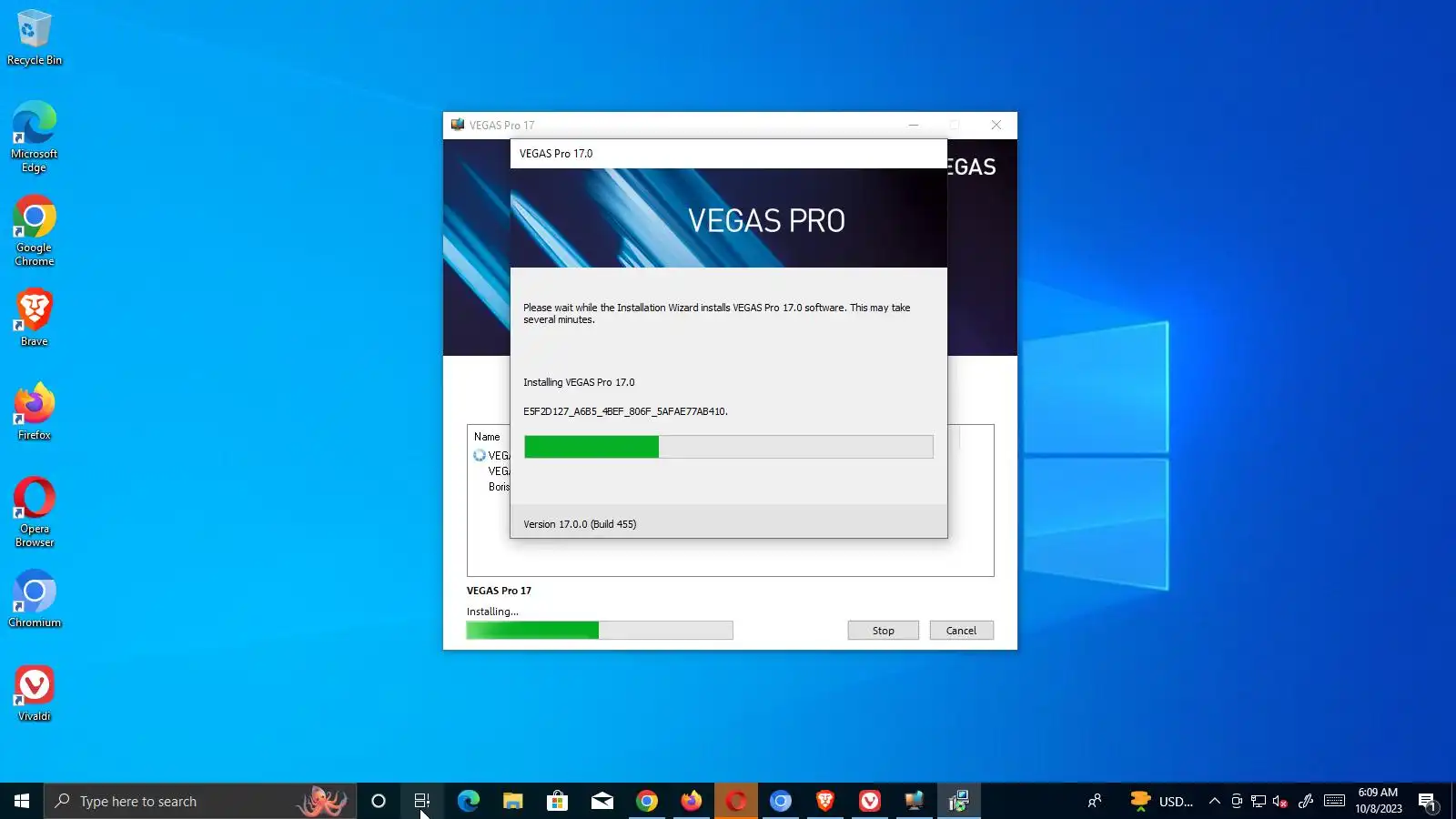The image size is (1456, 819).
Task: Open the Mail app from the taskbar
Action: point(602,801)
